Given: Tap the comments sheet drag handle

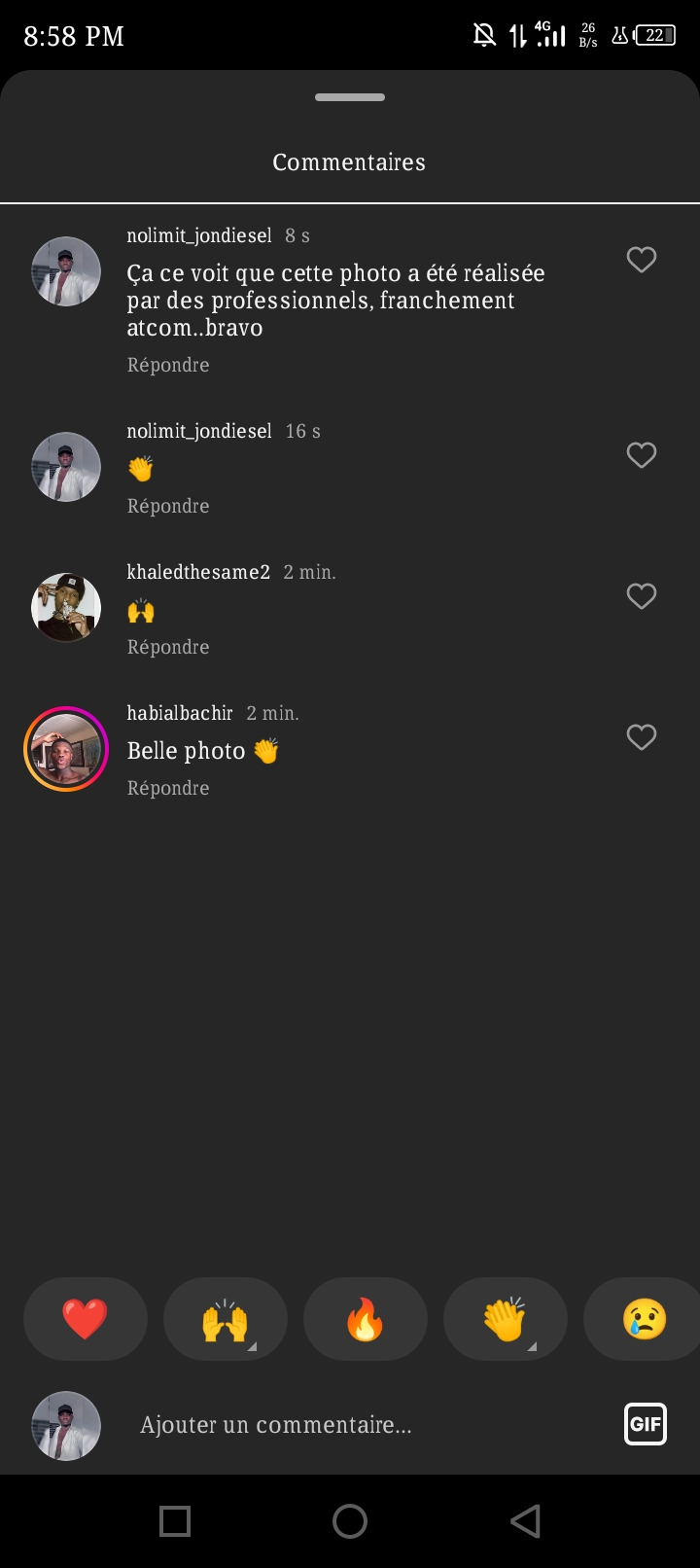Looking at the screenshot, I should 350,97.
